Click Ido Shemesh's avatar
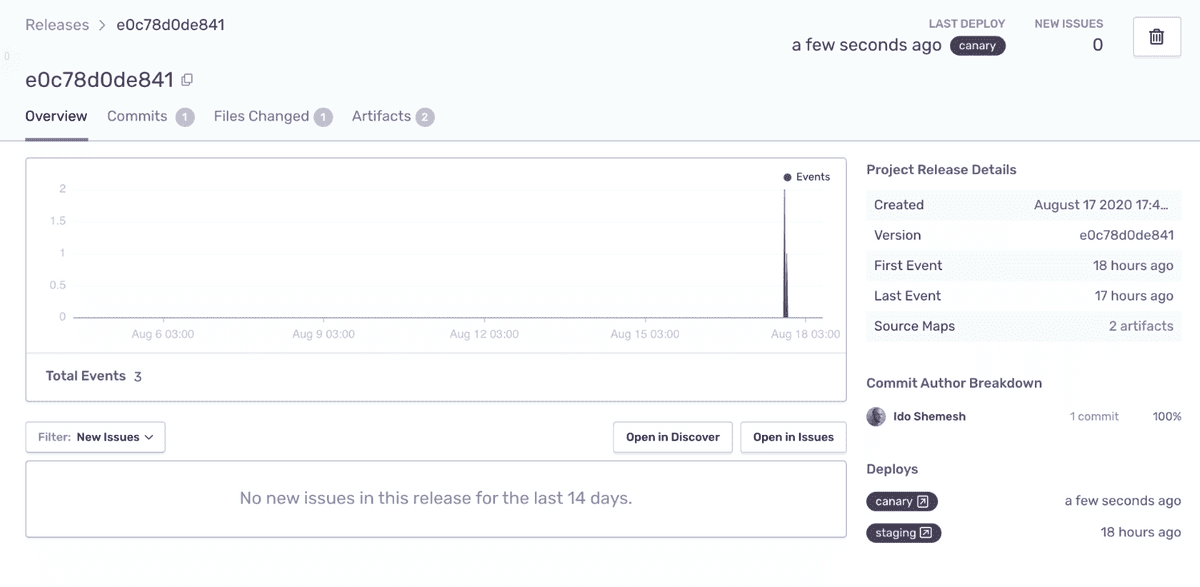1200x587 pixels. point(876,416)
